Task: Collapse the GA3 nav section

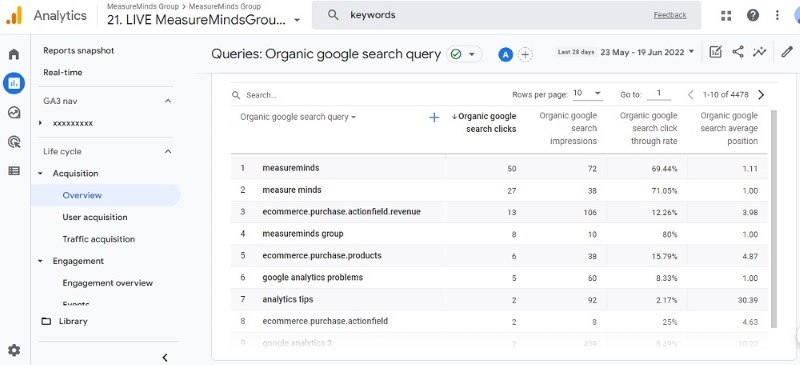Action: point(168,101)
